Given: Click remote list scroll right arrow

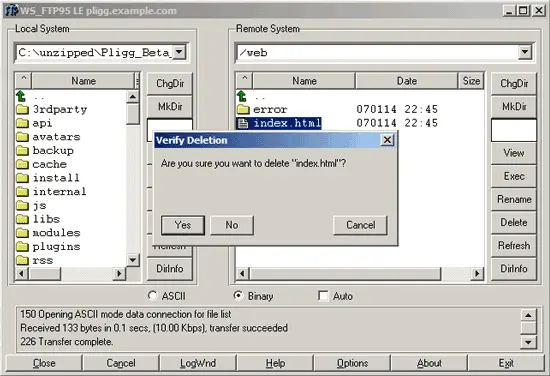Looking at the screenshot, I should (477, 273).
